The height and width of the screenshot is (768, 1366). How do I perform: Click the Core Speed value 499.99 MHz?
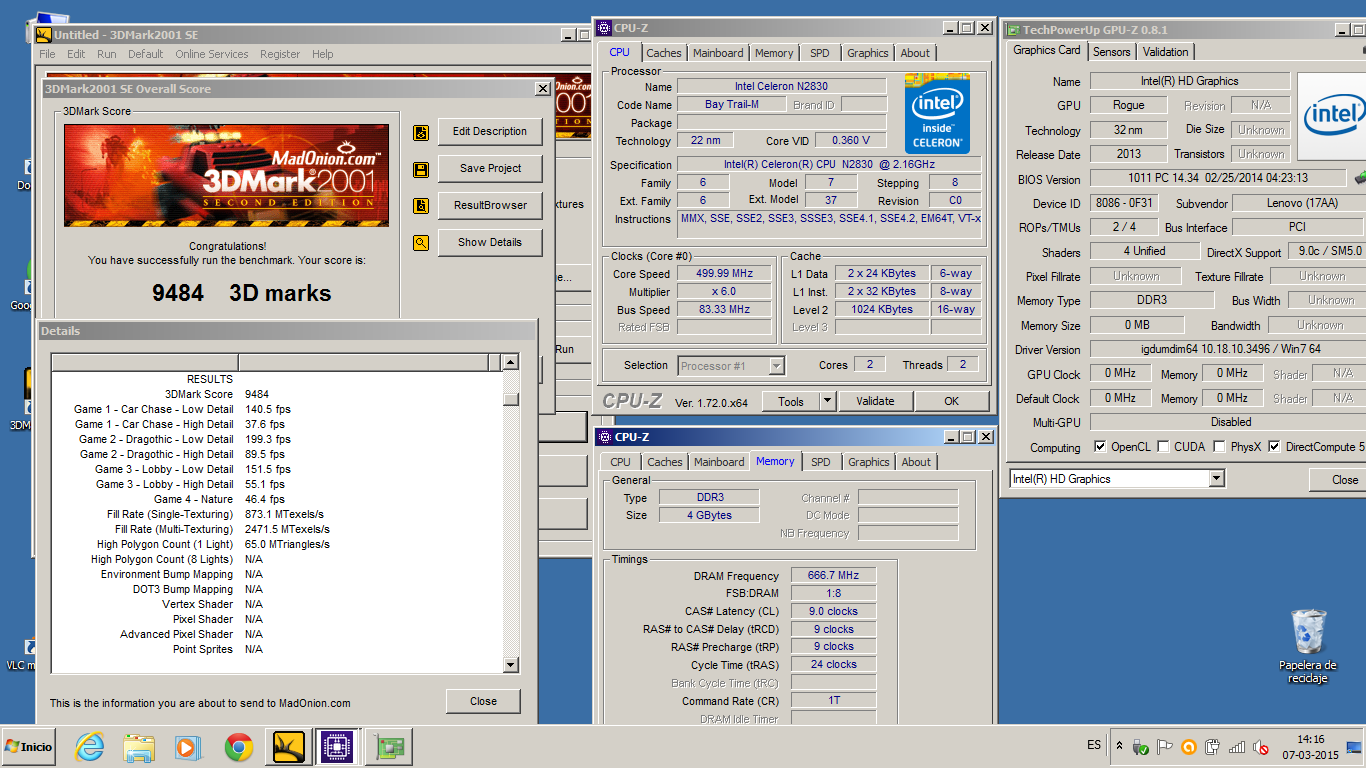(725, 273)
